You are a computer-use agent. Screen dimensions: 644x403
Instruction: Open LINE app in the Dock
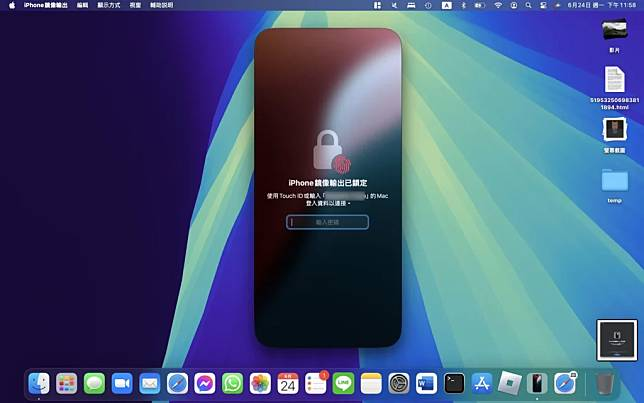[344, 383]
